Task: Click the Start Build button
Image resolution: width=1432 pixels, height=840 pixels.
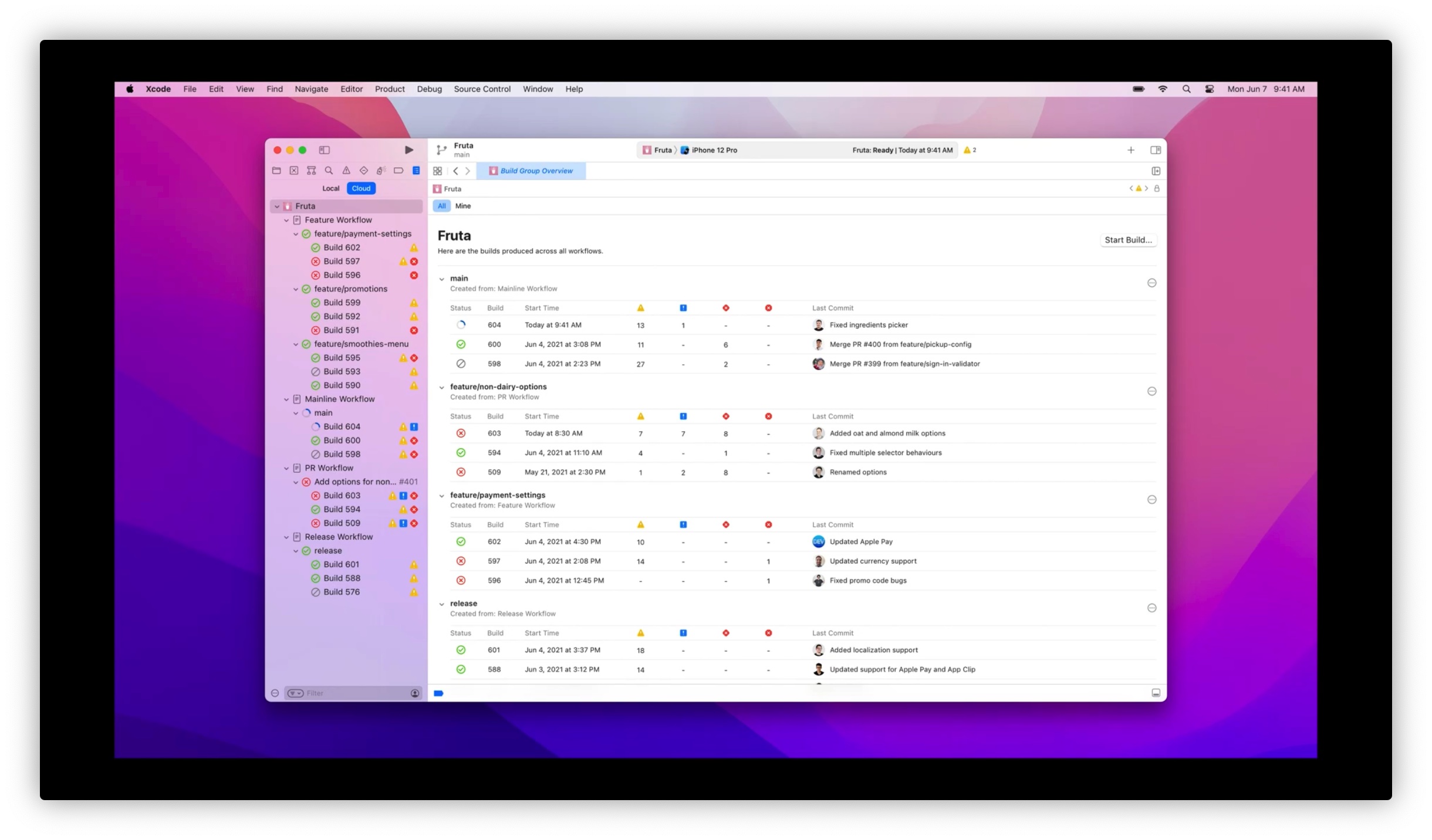Action: click(x=1128, y=240)
